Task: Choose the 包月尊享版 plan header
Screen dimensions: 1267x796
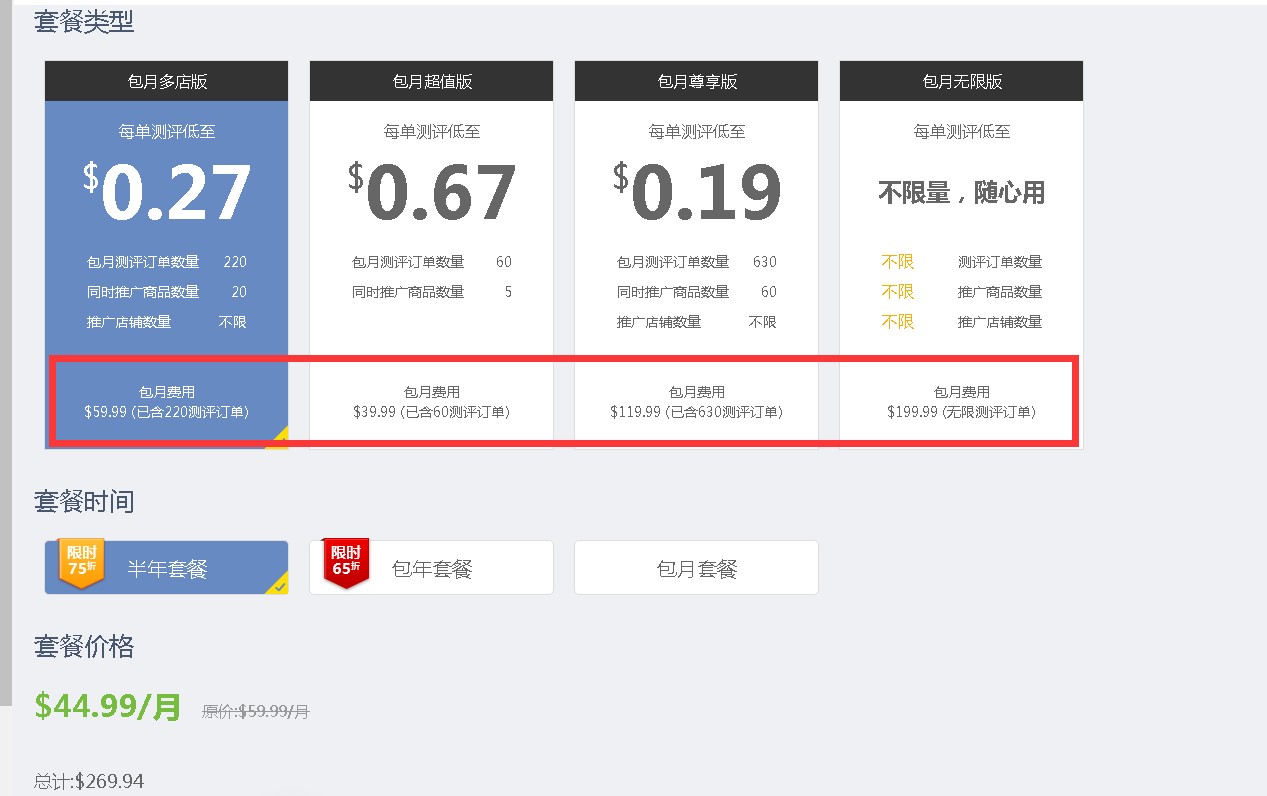Action: pyautogui.click(x=696, y=82)
